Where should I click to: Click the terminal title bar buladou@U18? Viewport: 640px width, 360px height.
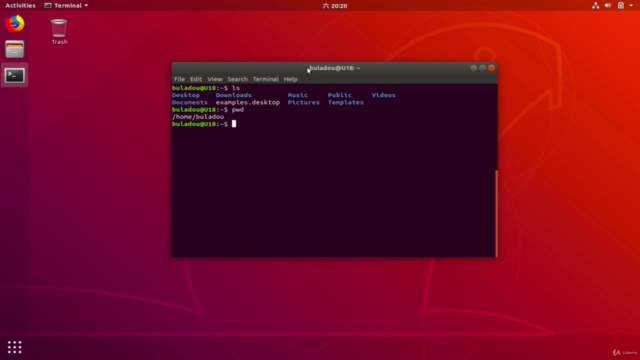pos(335,68)
